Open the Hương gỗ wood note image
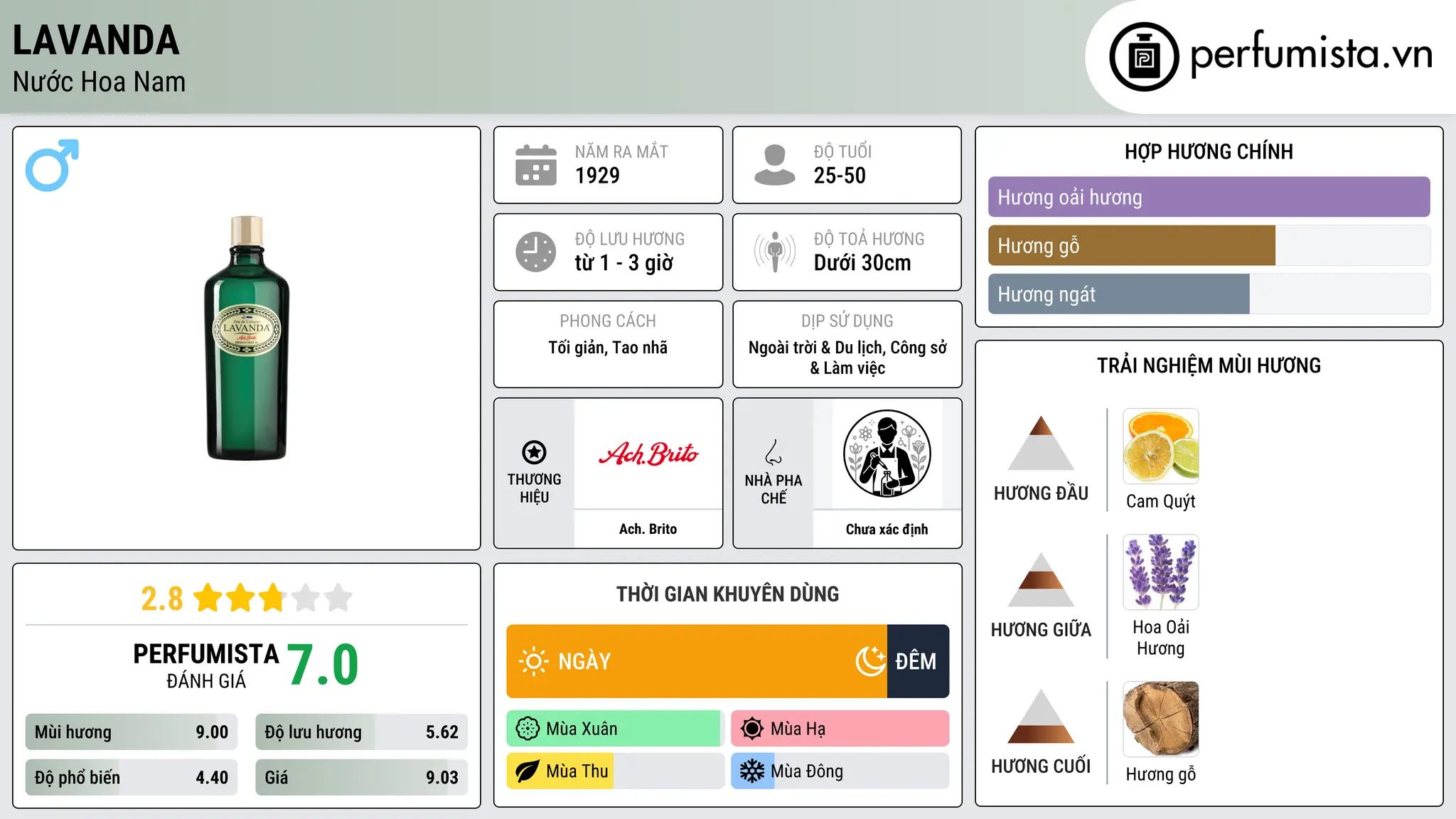 [x=1161, y=719]
